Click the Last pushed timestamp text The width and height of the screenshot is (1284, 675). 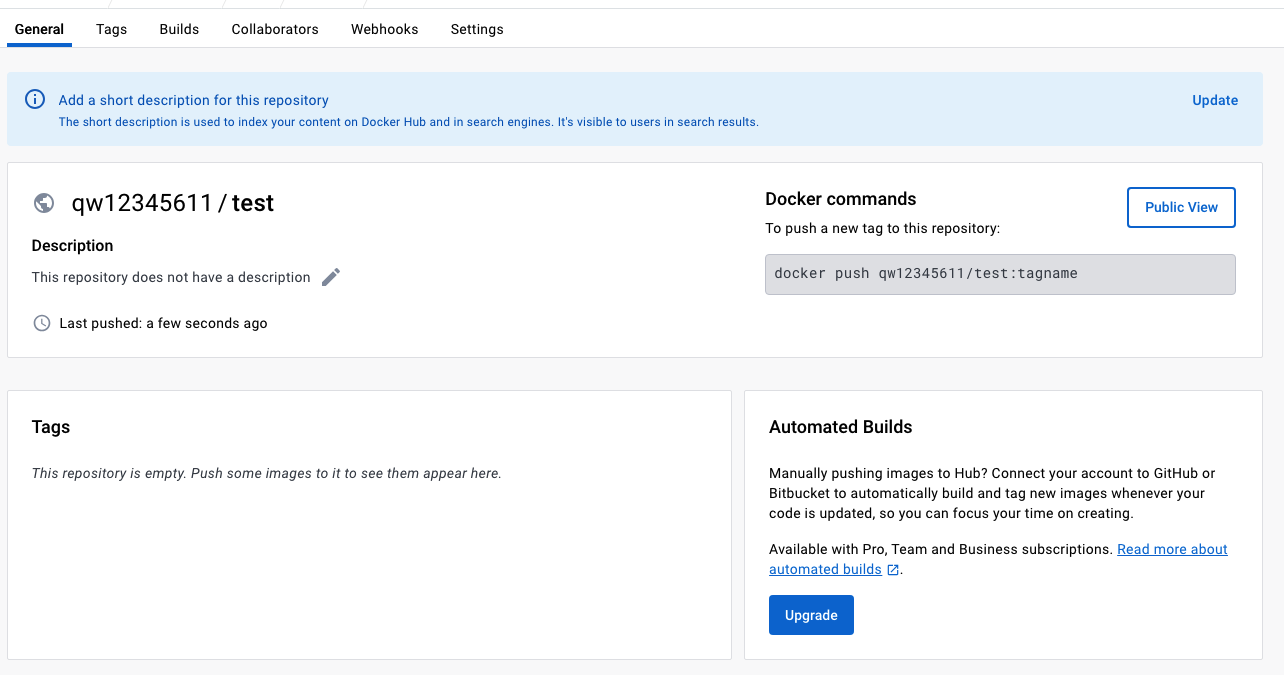click(163, 323)
